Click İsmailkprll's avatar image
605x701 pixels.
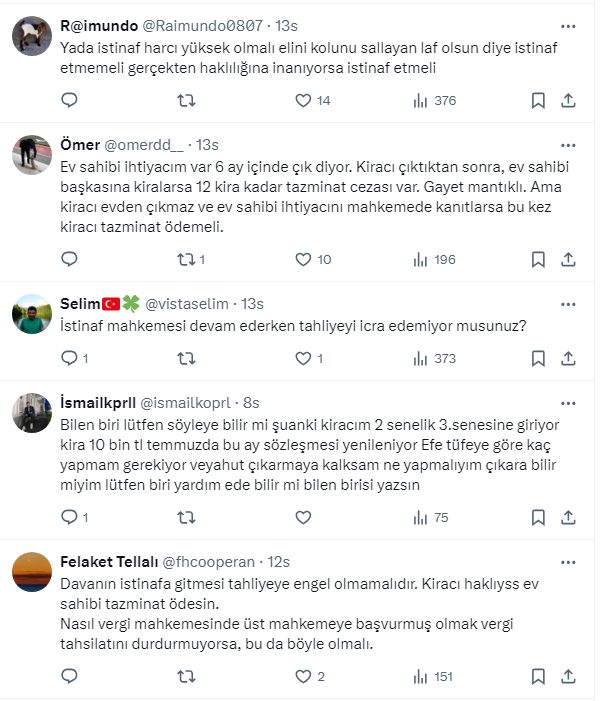coord(32,413)
